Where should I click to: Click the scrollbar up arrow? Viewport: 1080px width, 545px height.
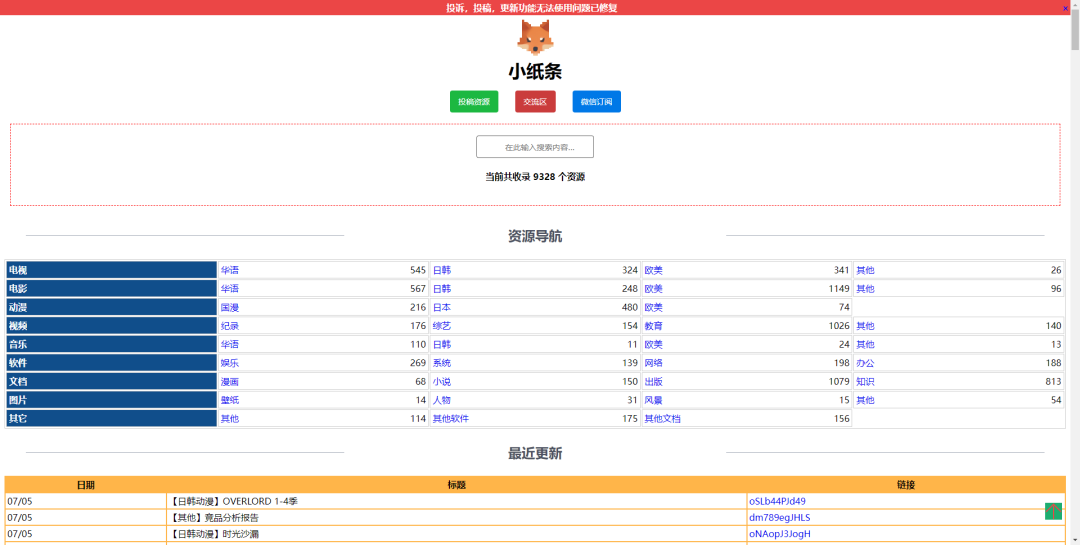pyautogui.click(x=1074, y=5)
